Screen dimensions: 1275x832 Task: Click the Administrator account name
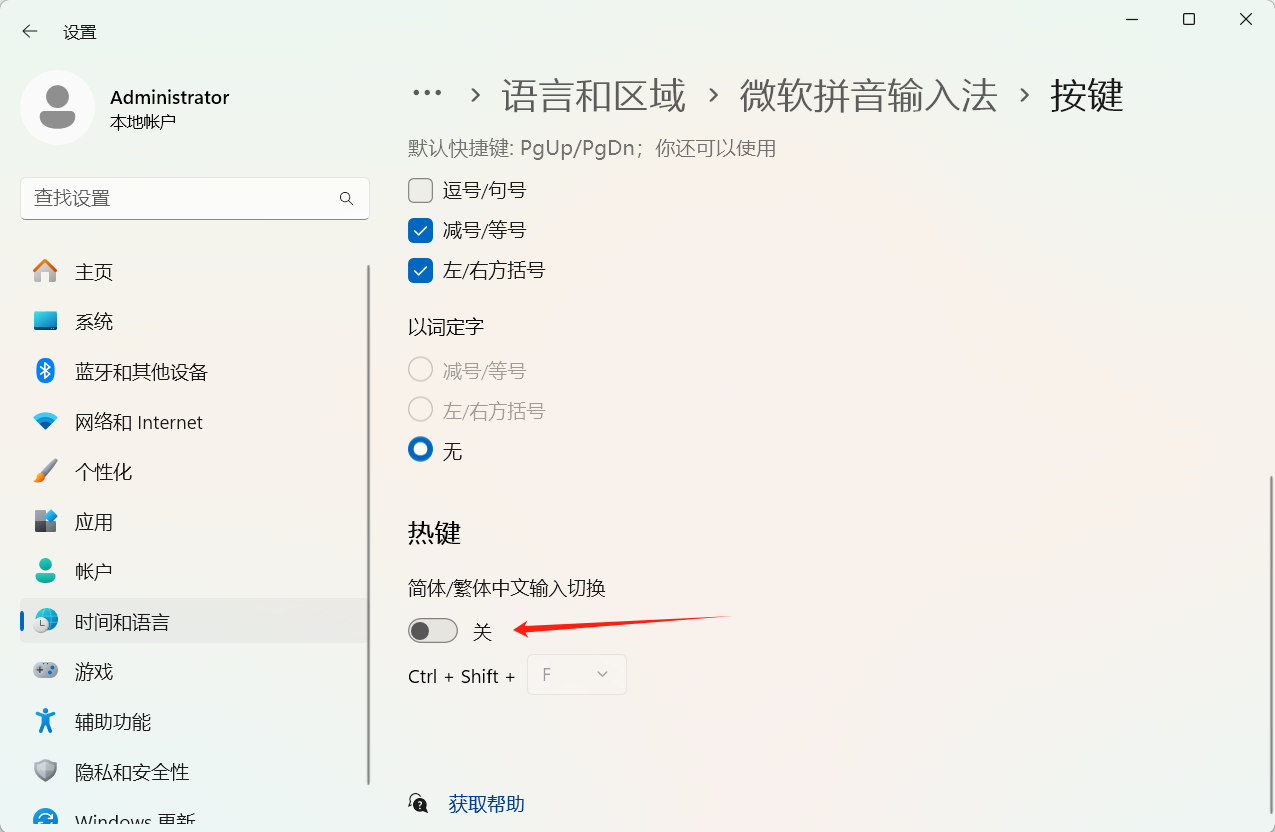tap(170, 98)
